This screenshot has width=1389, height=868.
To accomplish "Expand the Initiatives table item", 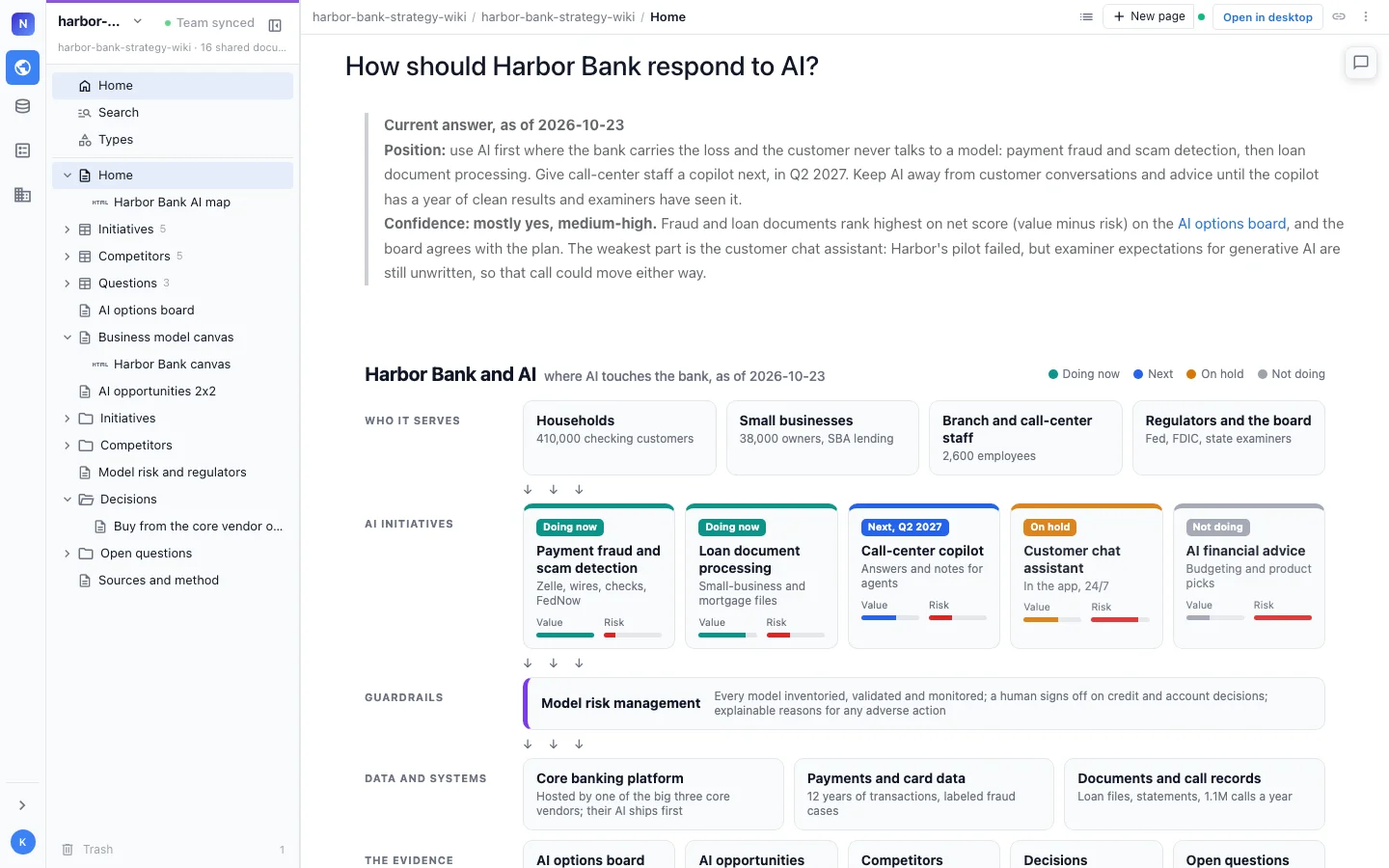I will [x=68, y=230].
